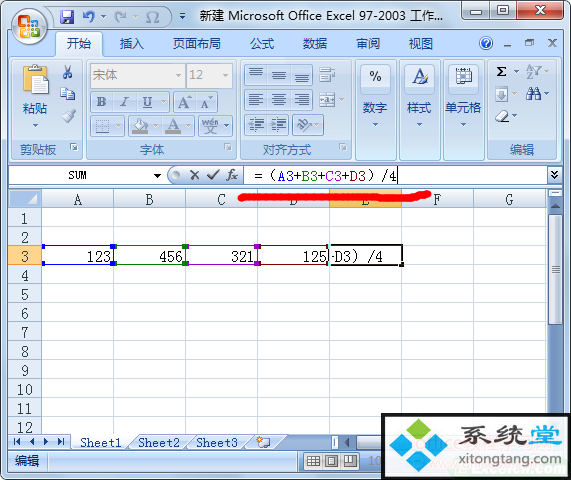Click the Cut scissors icon
Screen dimensions: 571x480
(x=67, y=72)
